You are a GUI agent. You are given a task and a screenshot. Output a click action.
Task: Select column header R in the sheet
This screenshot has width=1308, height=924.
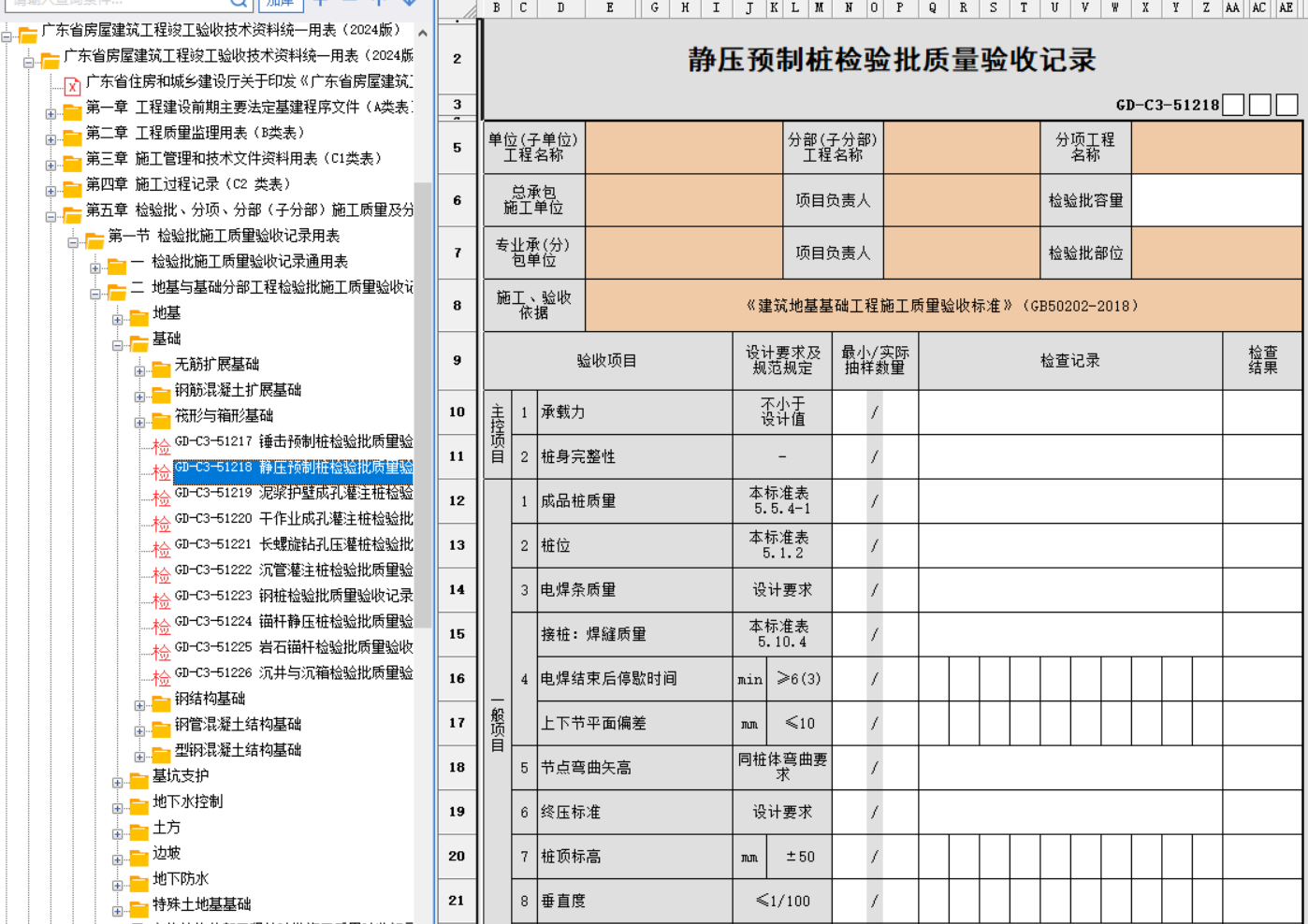[963, 8]
